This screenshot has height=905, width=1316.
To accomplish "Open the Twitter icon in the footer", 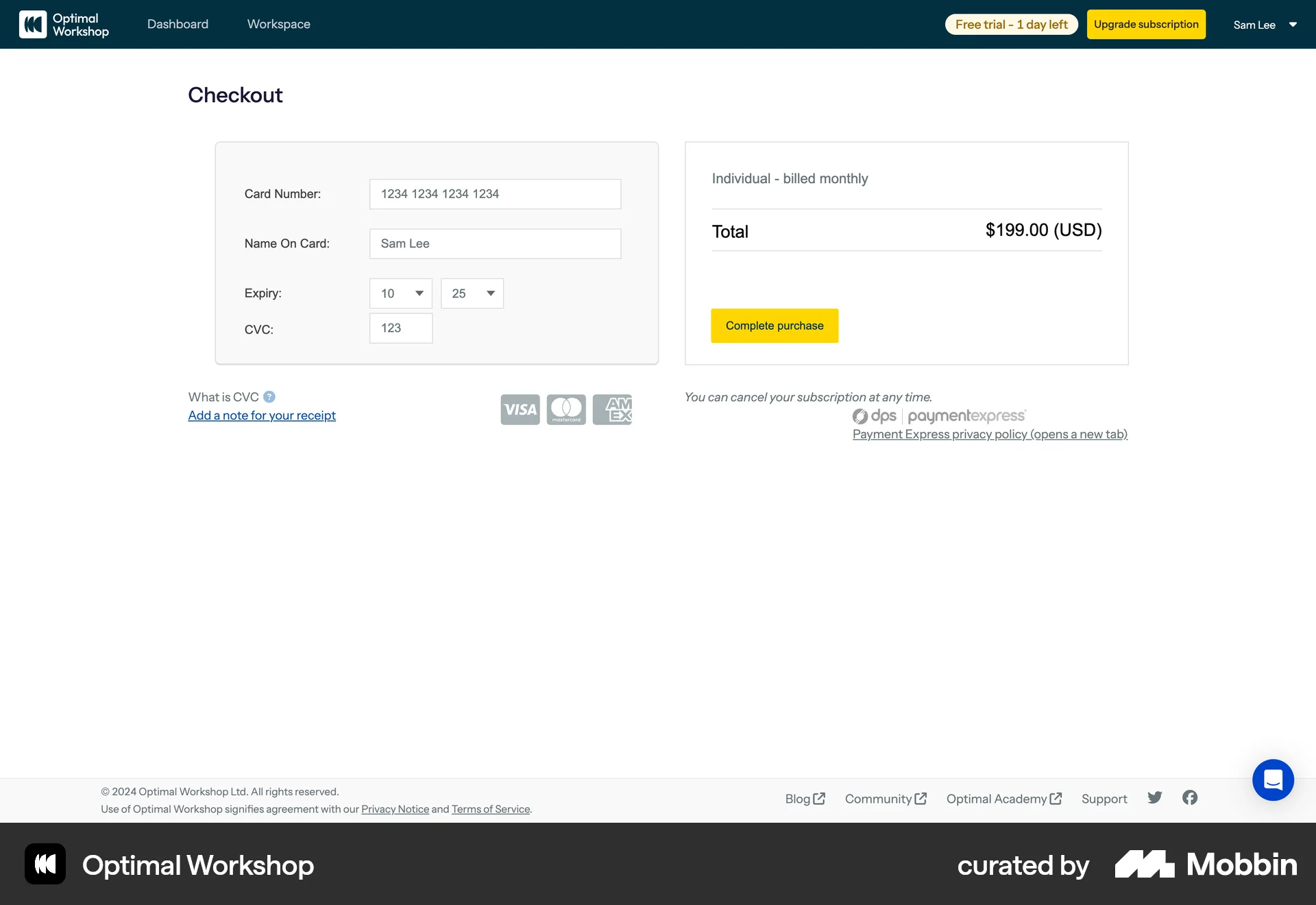I will tap(1155, 797).
